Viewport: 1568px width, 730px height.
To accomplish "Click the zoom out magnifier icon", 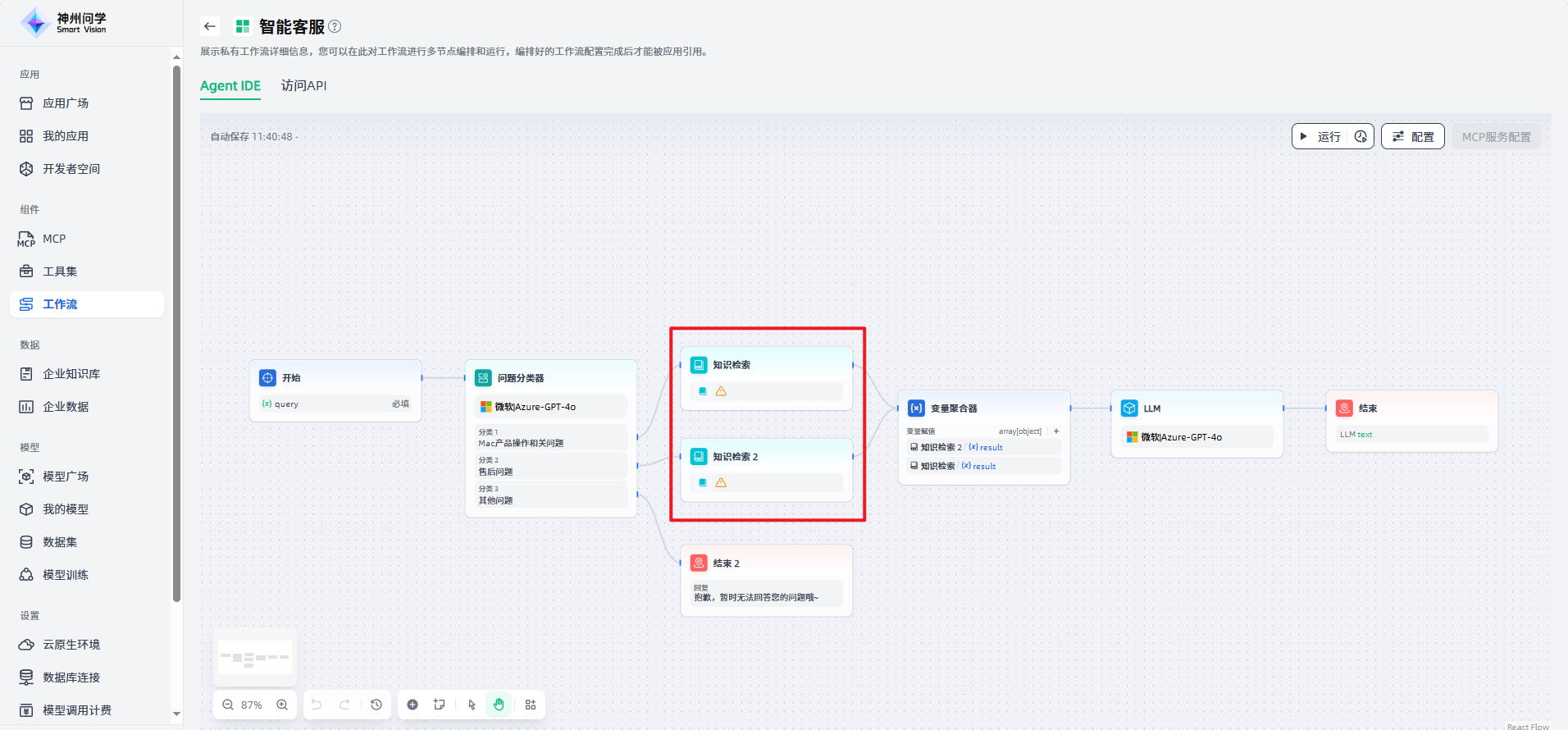I will coord(228,705).
